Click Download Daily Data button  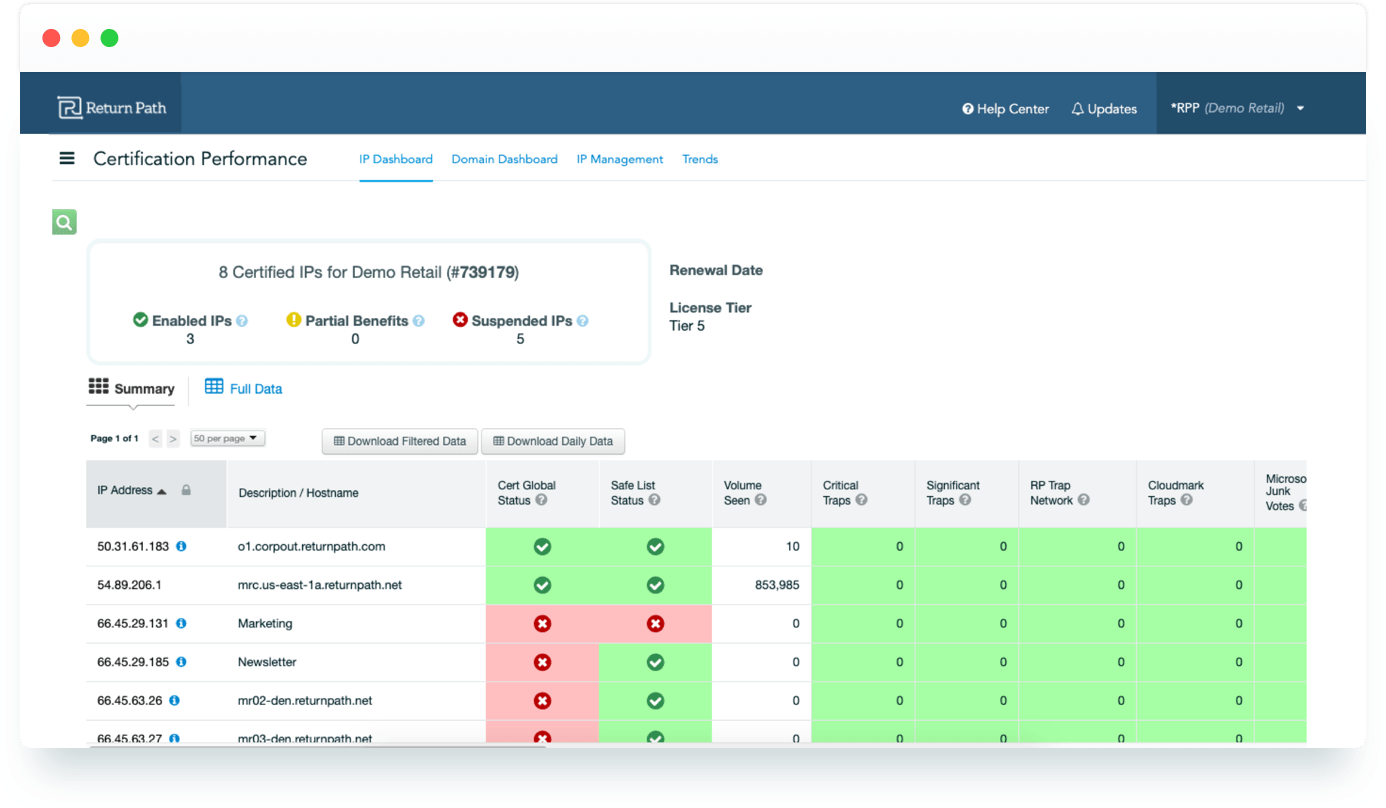[x=553, y=441]
